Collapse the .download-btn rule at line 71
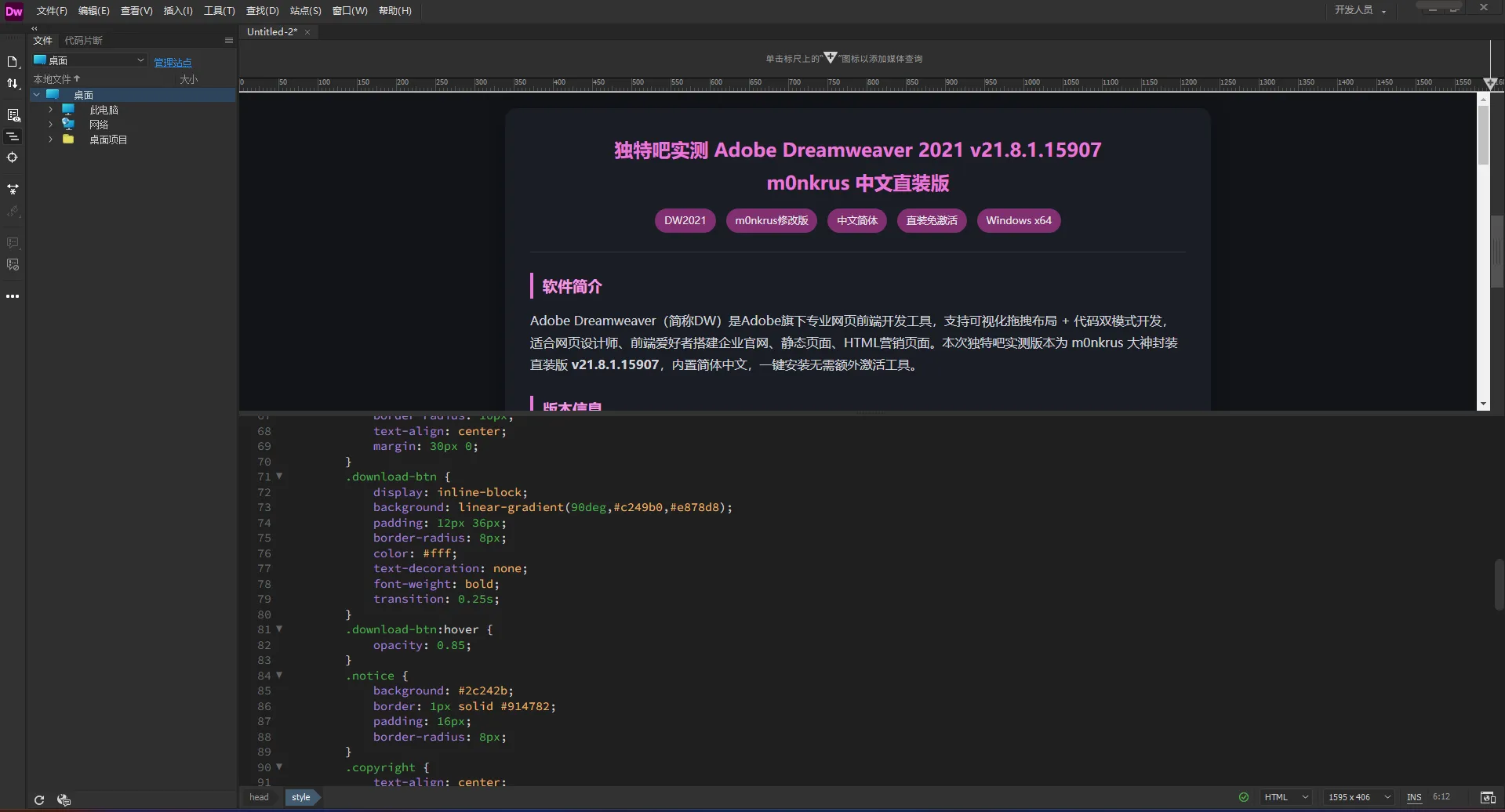Screen dimensions: 1505x812 279,477
